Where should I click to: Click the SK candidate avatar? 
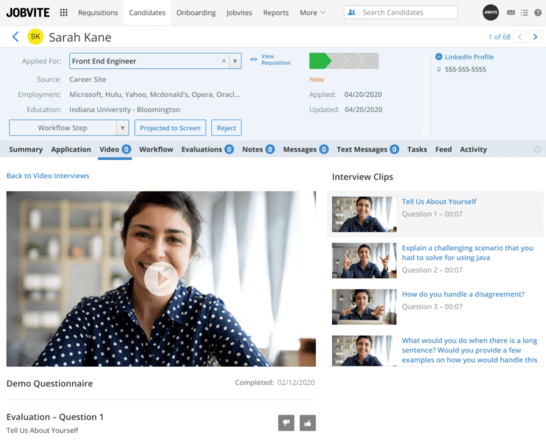tap(36, 37)
